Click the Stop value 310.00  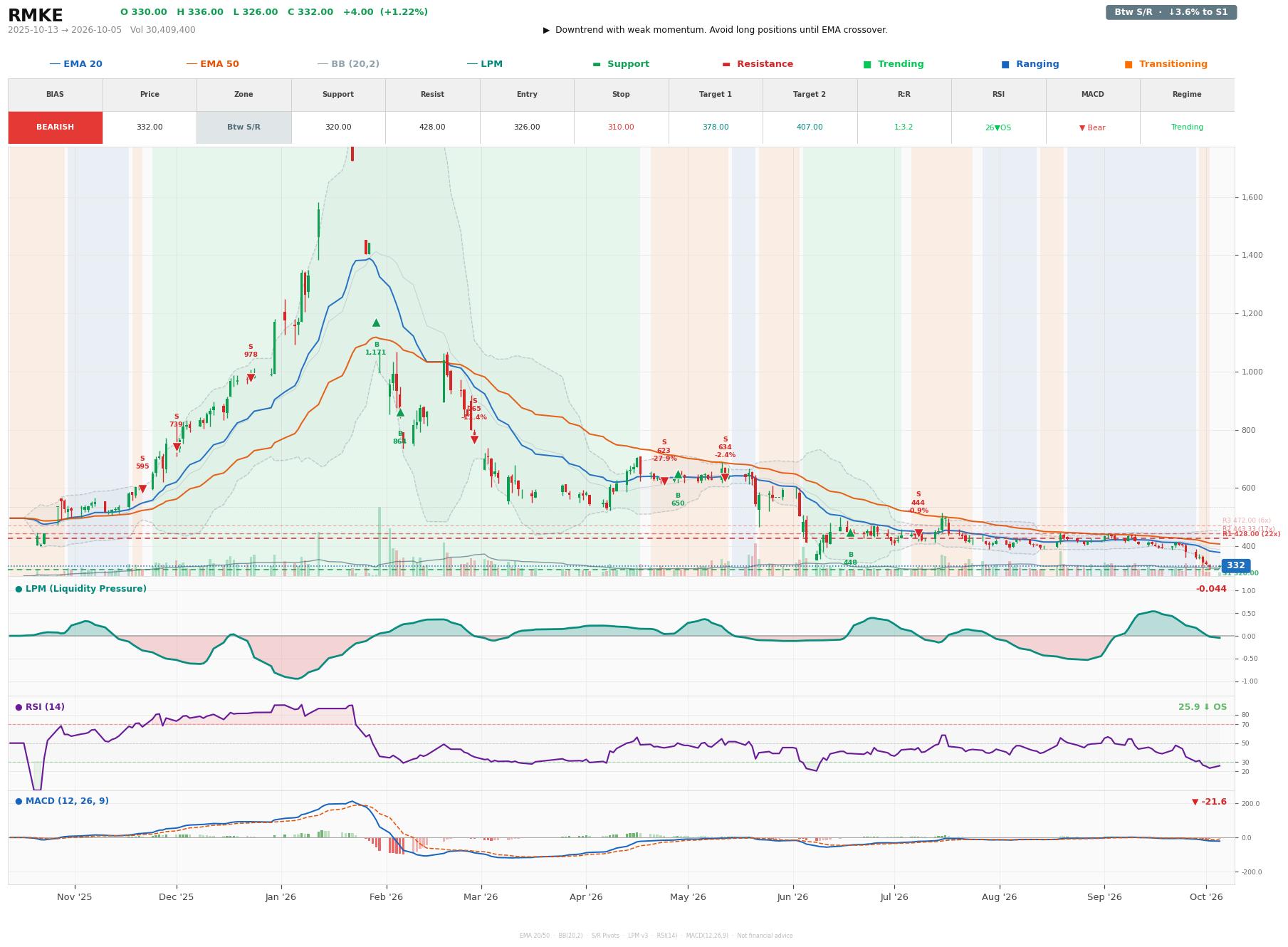point(621,127)
